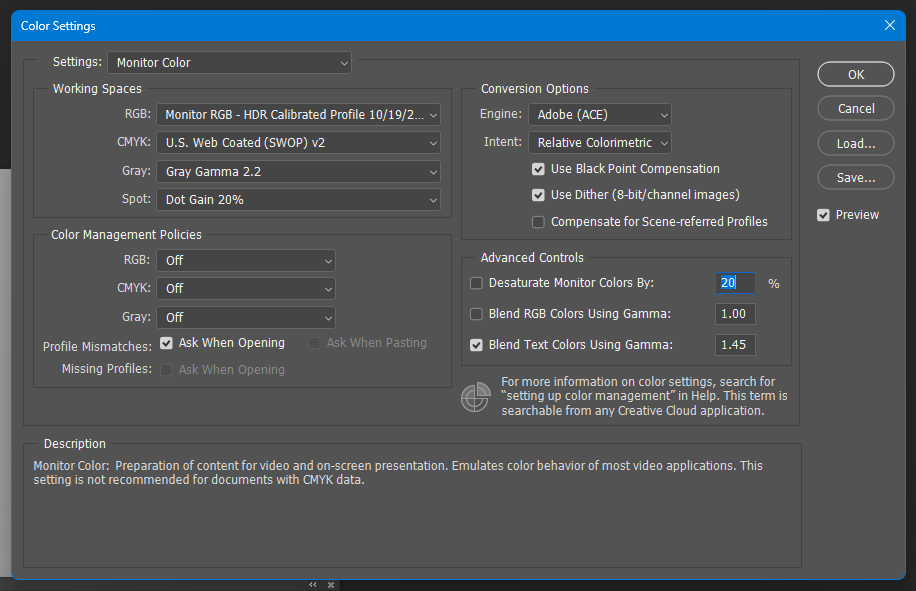Change the conversion Engine dropdown
Screen dimensions: 916x591
[599, 114]
